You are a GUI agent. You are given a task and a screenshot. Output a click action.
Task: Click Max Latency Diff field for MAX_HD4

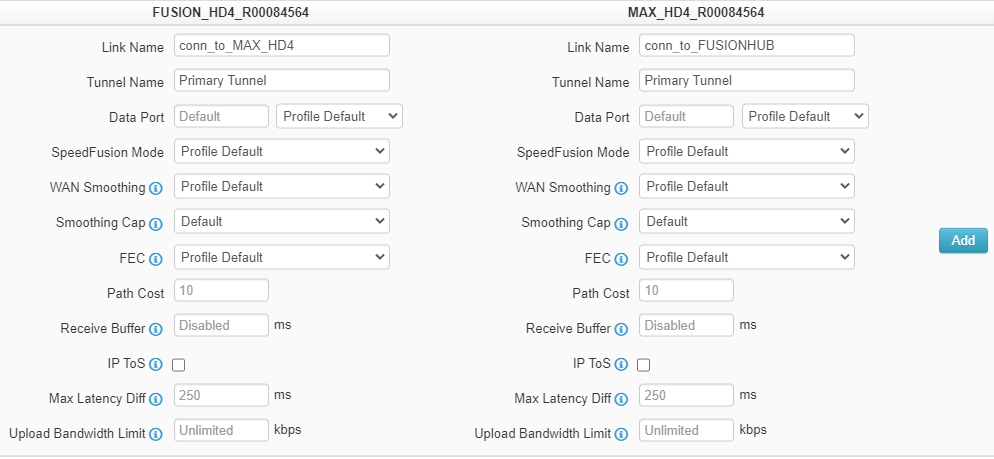point(686,396)
